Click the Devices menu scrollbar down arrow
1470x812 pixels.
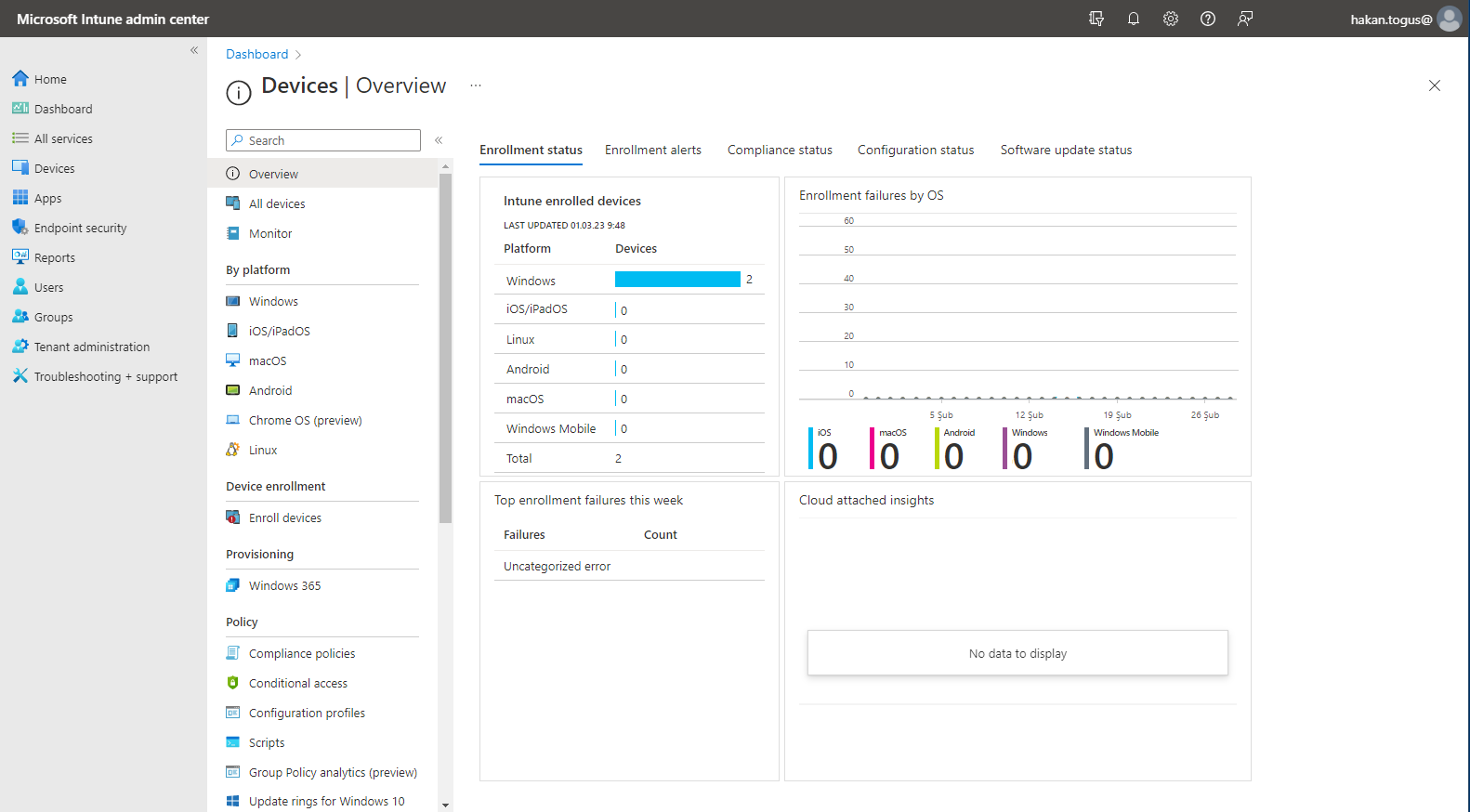click(445, 805)
